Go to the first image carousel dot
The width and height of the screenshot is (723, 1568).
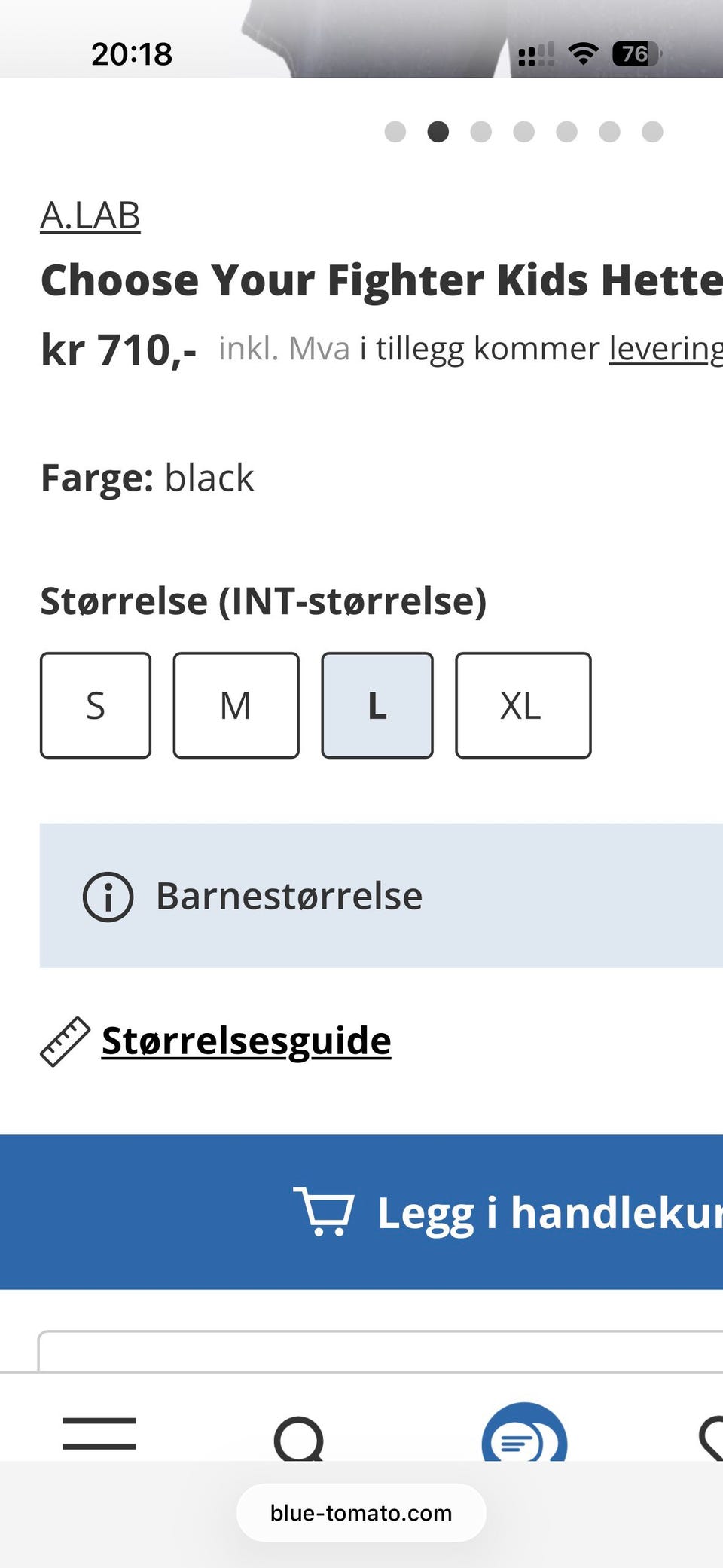coord(395,132)
